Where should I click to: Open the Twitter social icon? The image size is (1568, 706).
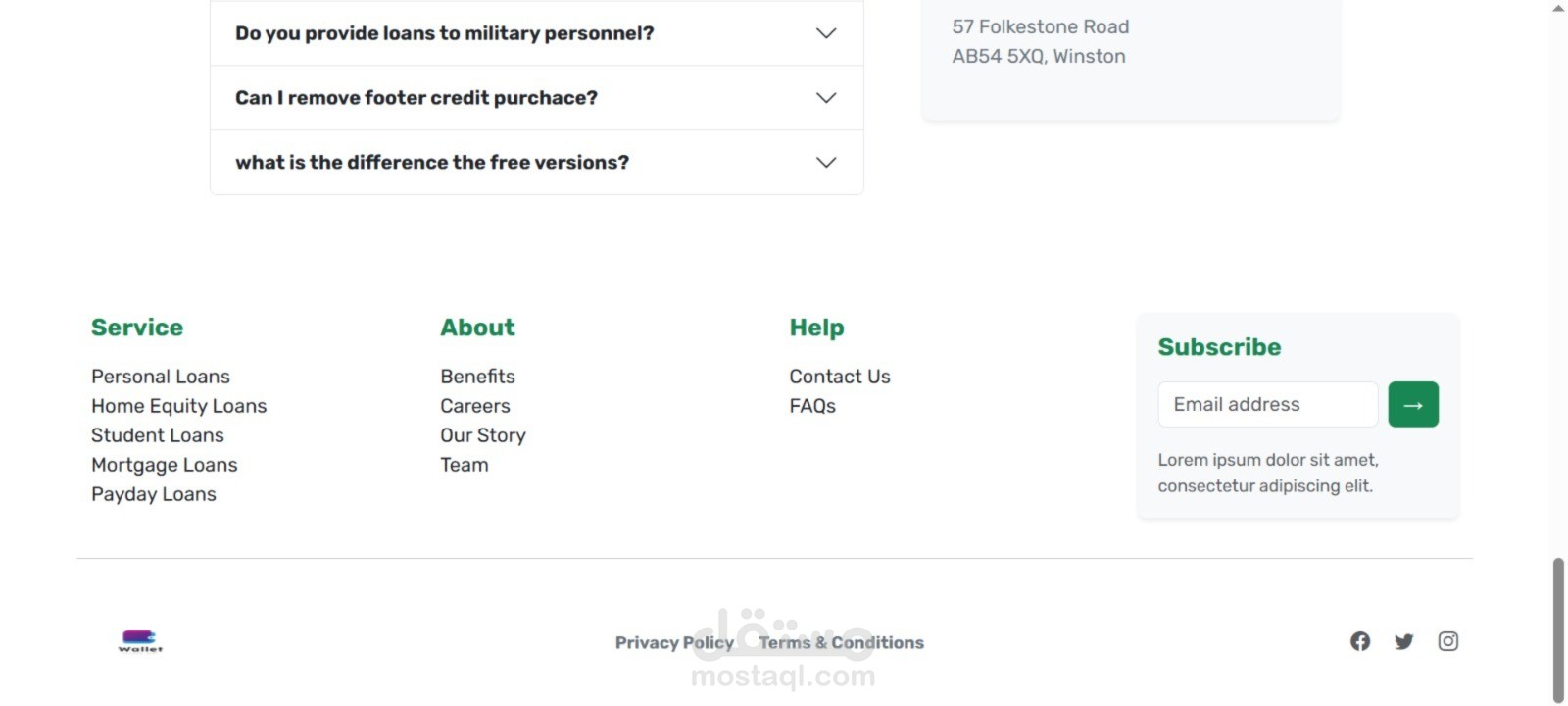(x=1404, y=641)
